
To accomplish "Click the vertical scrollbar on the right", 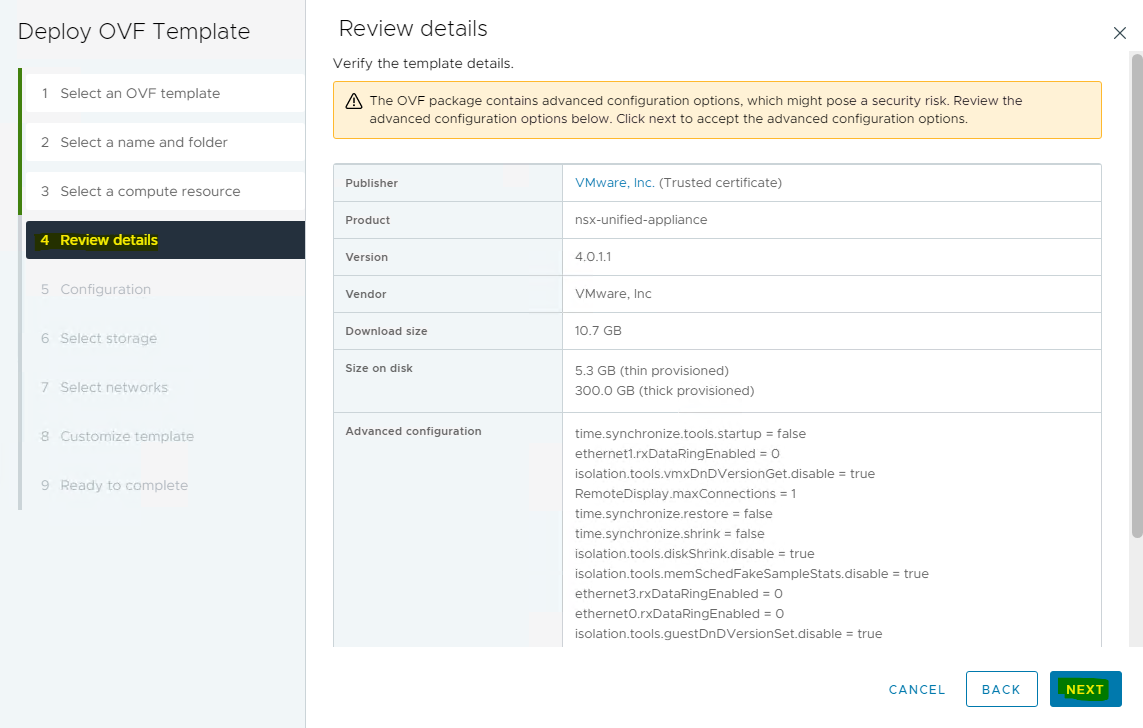I will point(1136,300).
